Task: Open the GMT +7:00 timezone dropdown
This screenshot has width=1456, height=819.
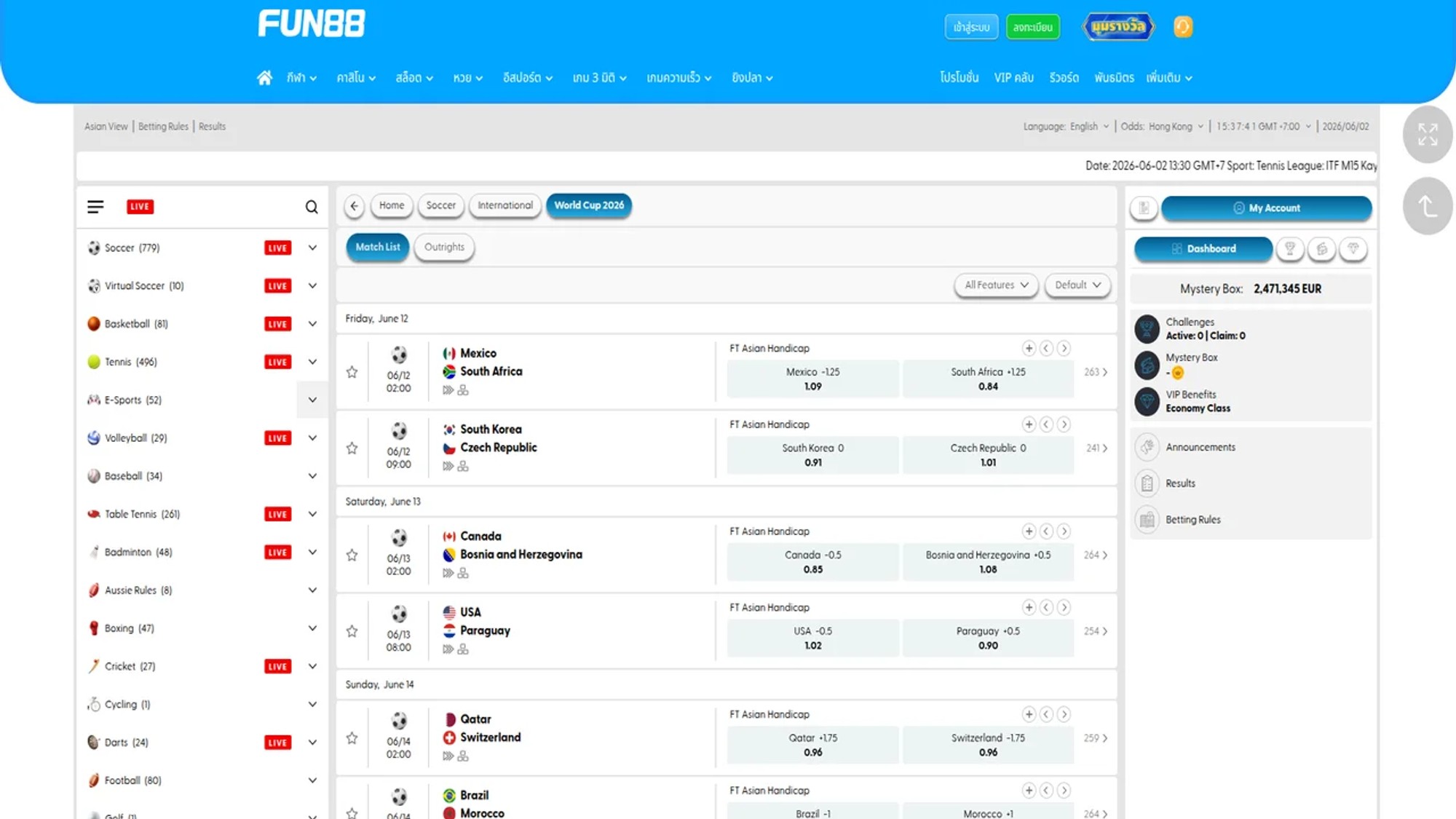Action: coord(1264,127)
